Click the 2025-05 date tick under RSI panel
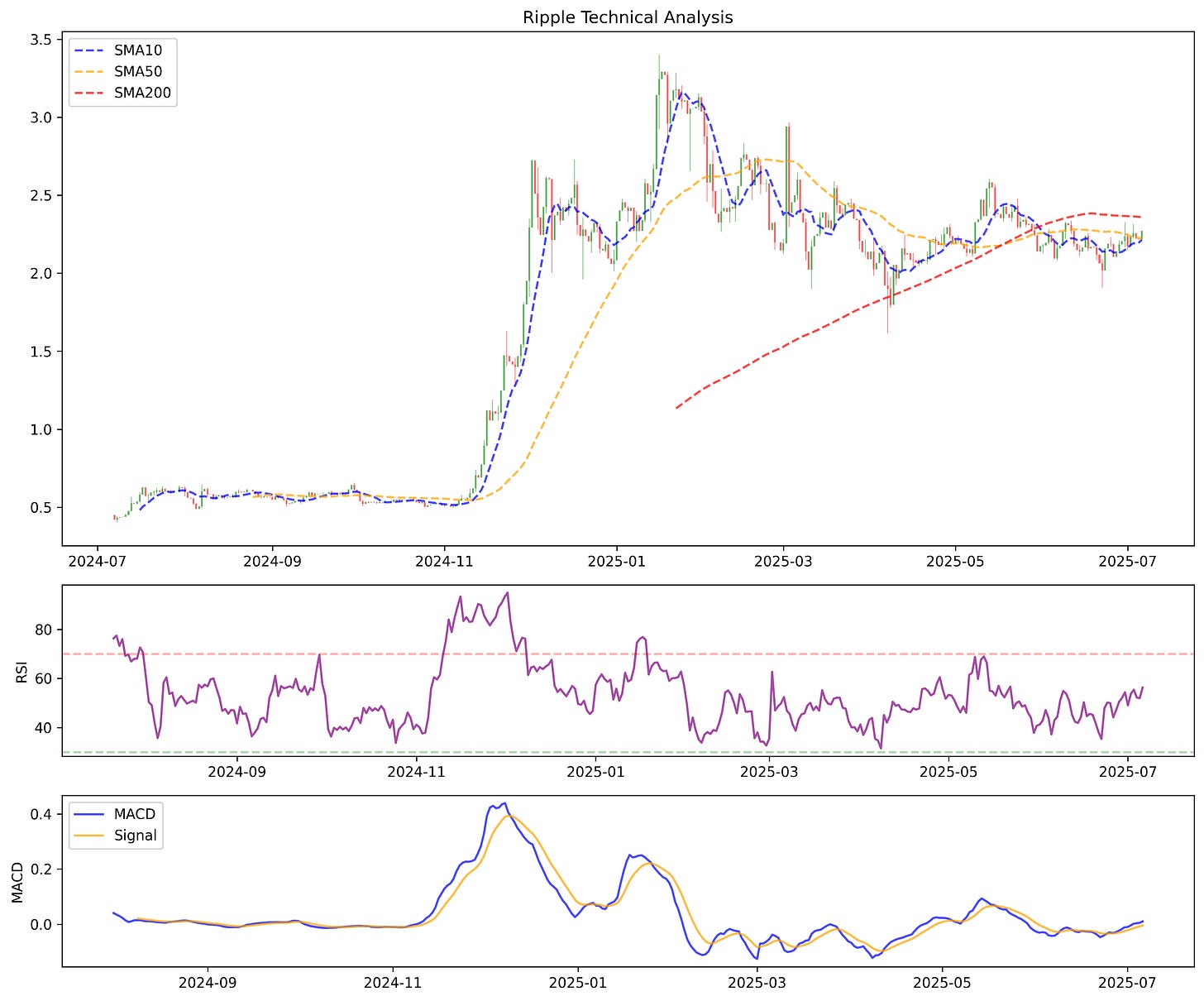Screen dimensions: 1204x1001 click(948, 772)
